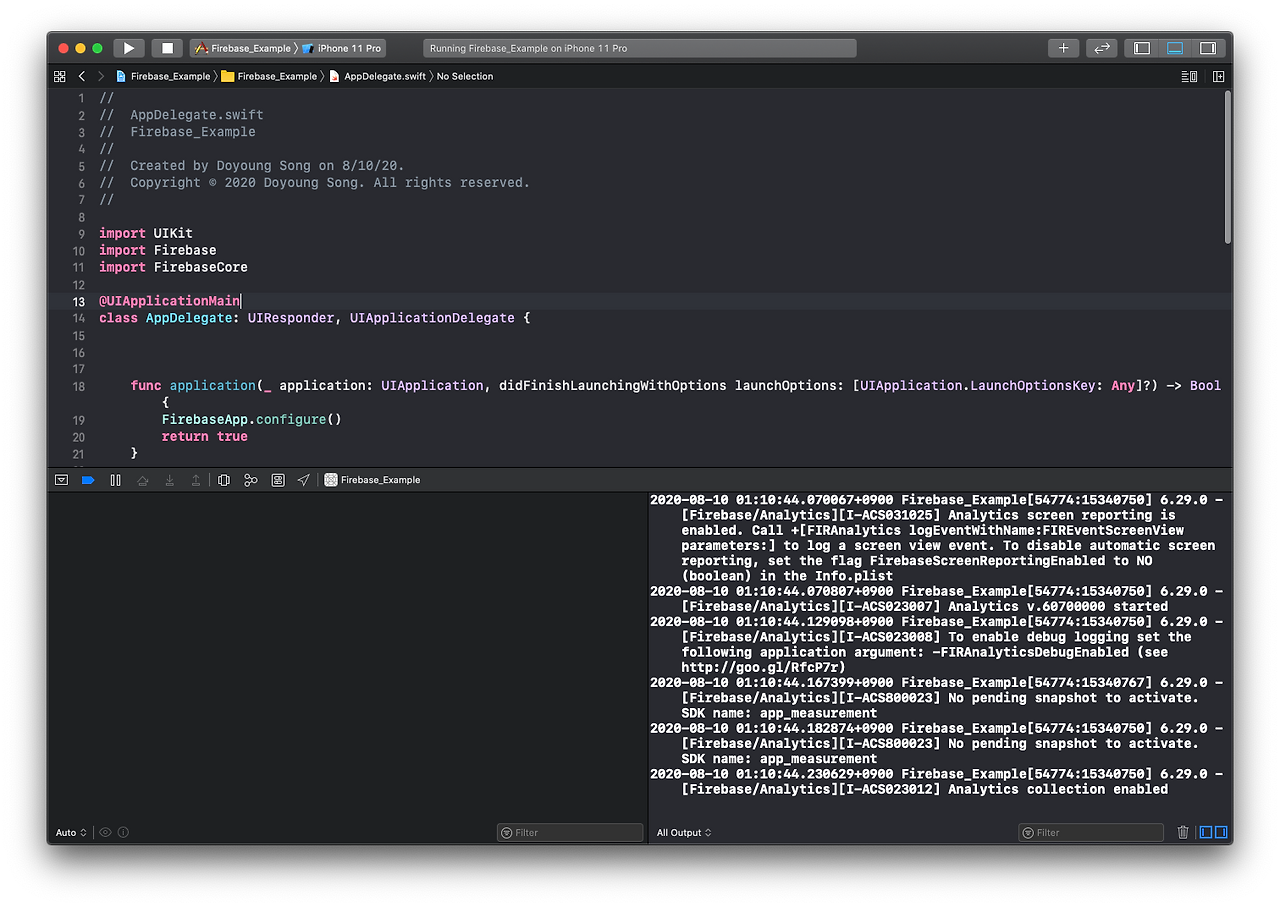This screenshot has height=907, width=1280.
Task: Clear console with trash icon
Action: click(x=1183, y=832)
